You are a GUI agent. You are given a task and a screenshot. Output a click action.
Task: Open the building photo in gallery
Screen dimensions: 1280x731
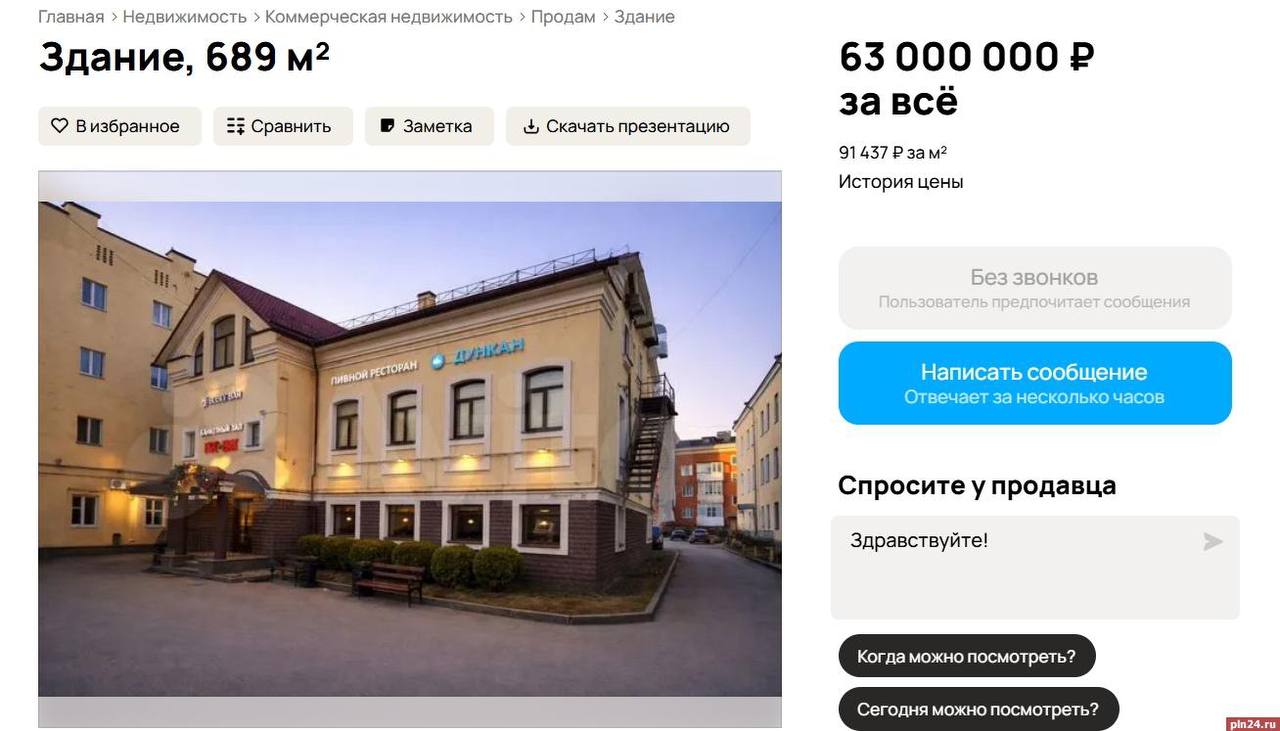coord(410,449)
